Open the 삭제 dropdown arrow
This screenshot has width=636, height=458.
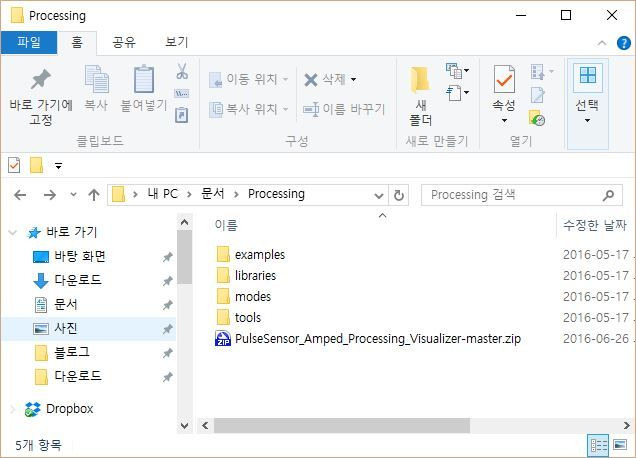(x=353, y=80)
